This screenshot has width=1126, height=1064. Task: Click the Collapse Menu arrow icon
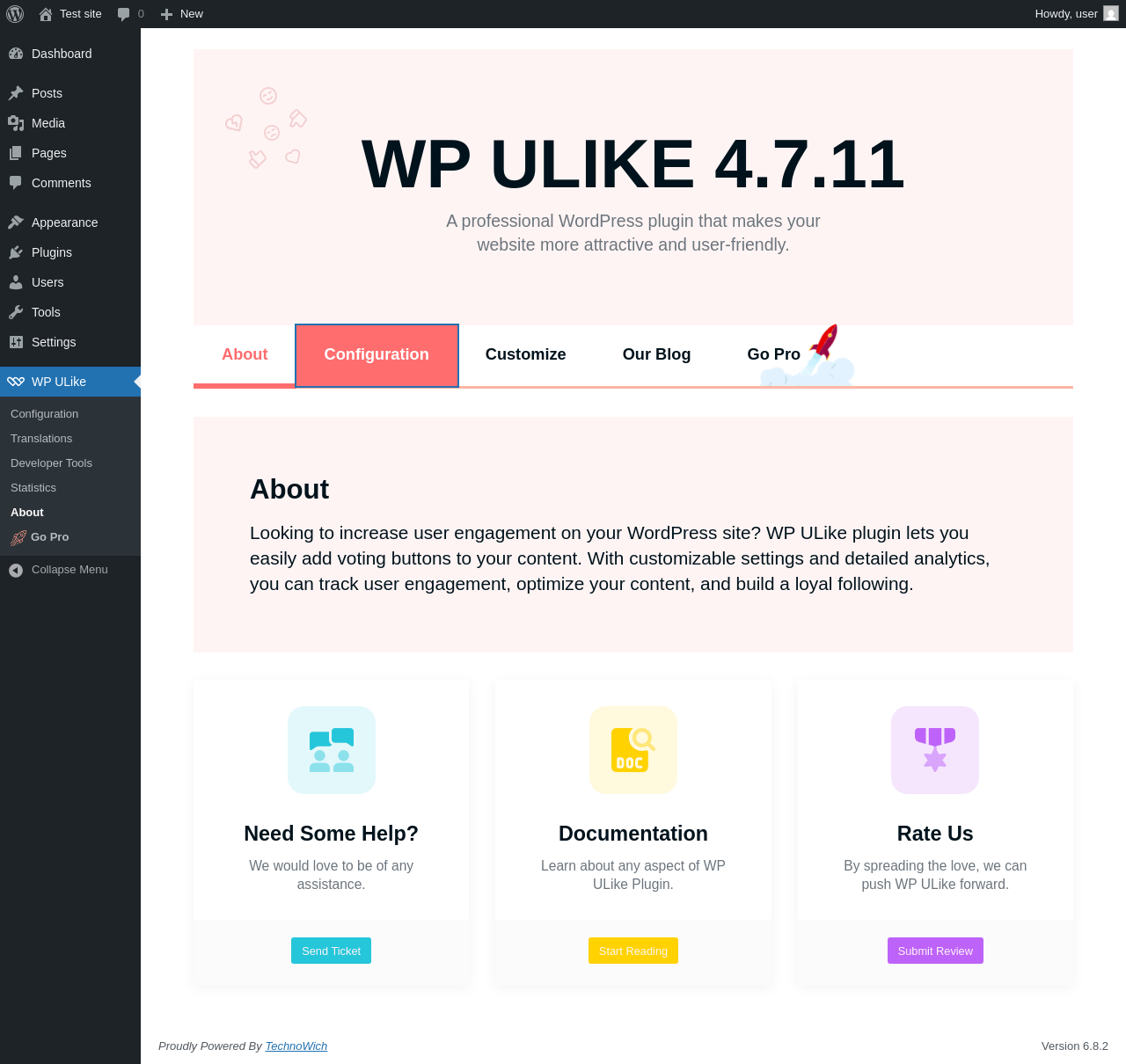[x=16, y=570]
